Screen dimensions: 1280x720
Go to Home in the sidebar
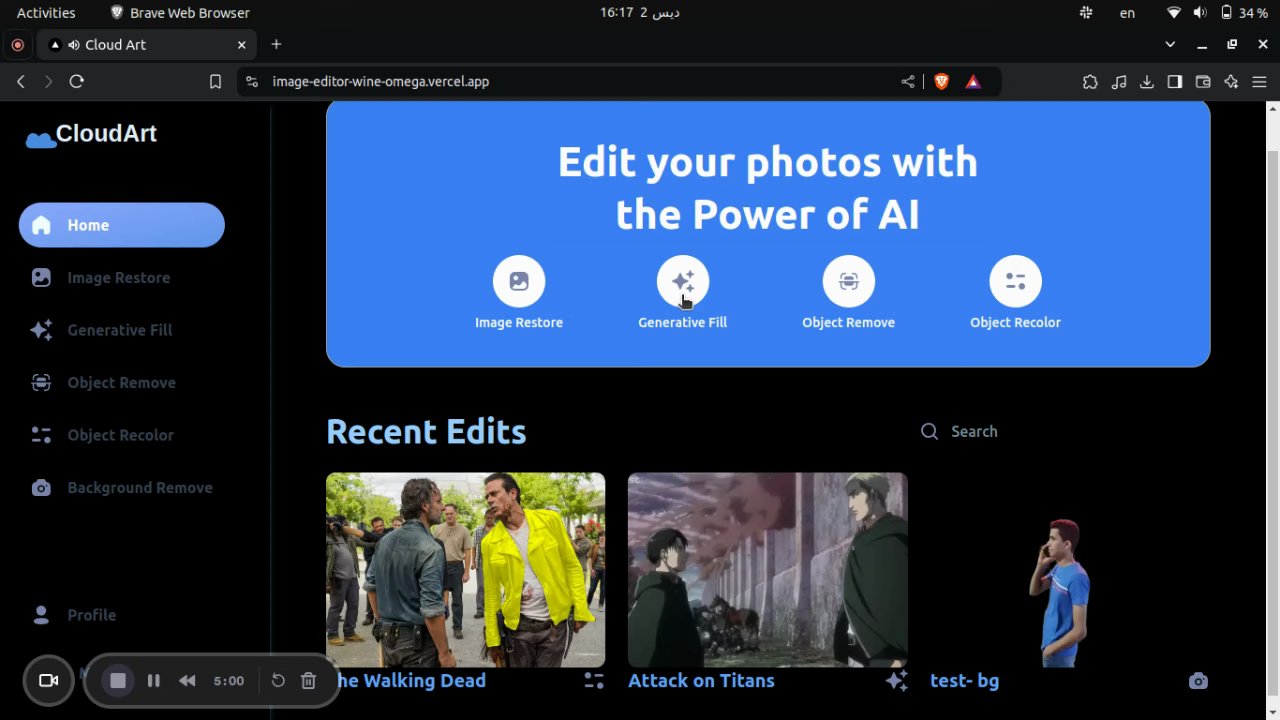[x=122, y=225]
